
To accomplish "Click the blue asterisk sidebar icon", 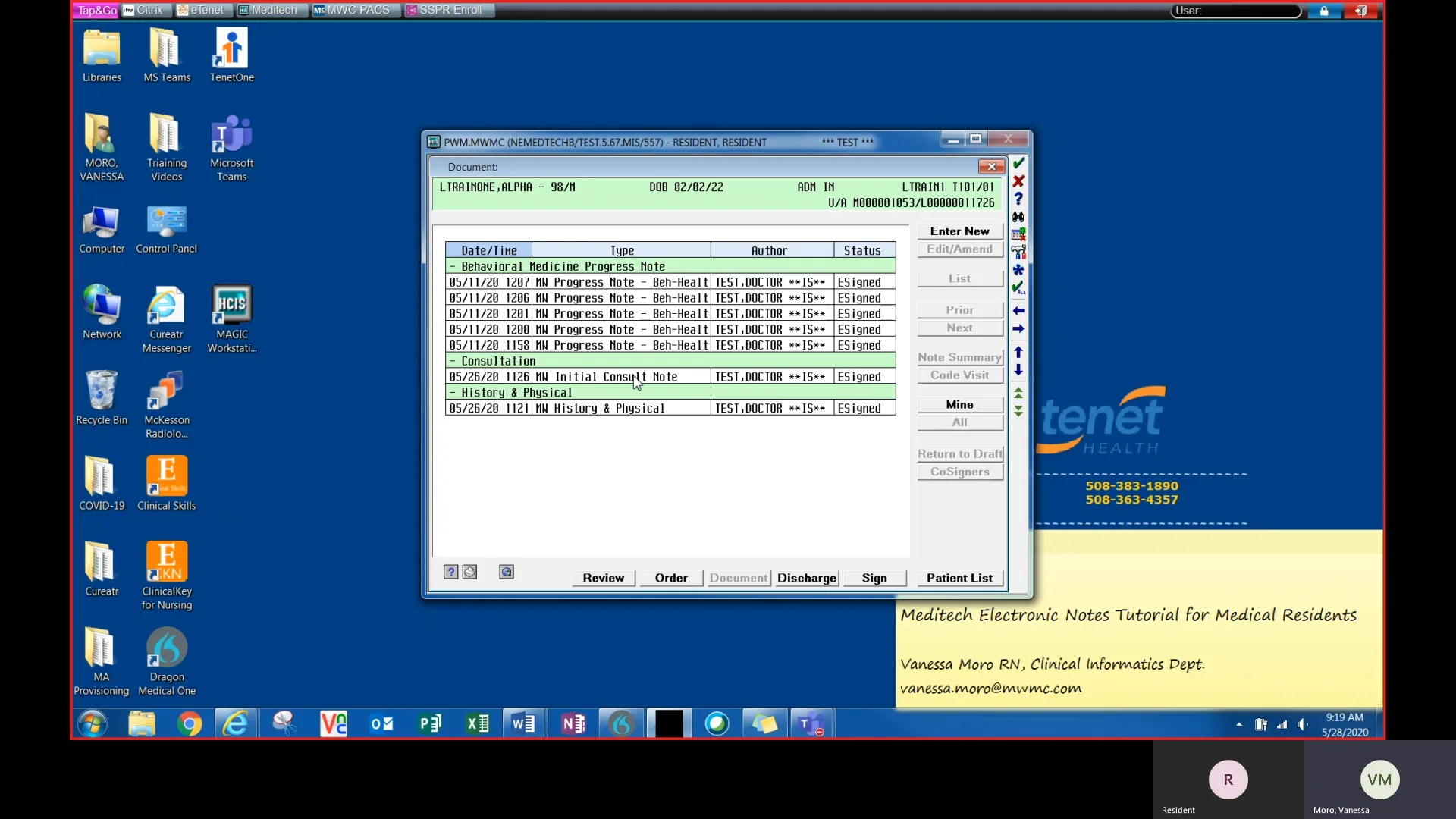I will [1019, 271].
